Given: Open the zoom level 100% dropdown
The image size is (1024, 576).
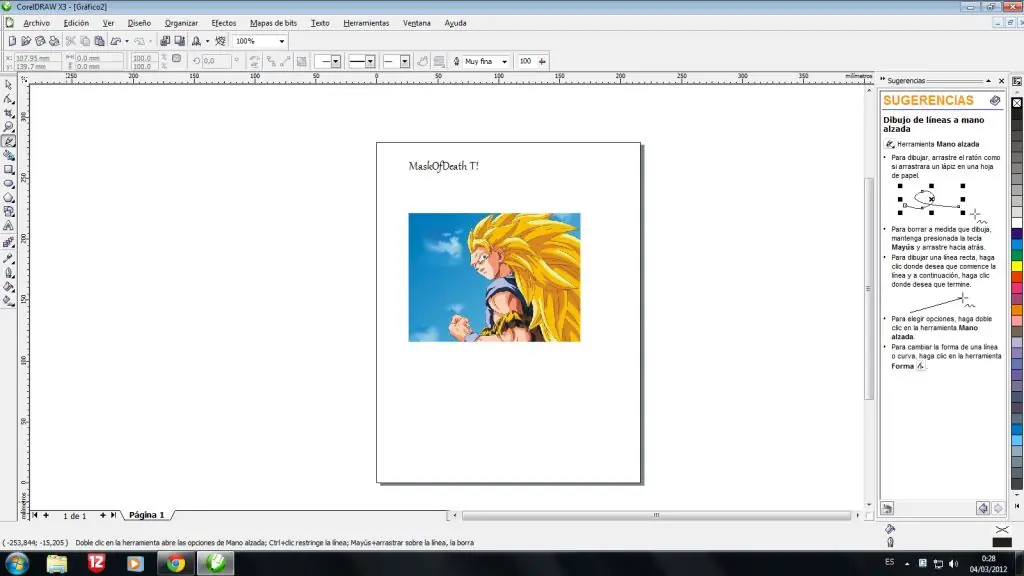Looking at the screenshot, I should pos(281,41).
